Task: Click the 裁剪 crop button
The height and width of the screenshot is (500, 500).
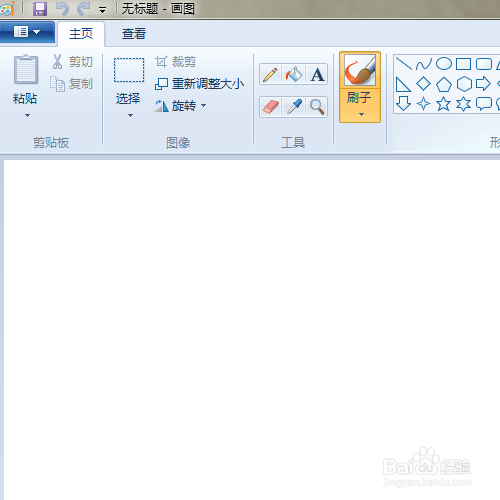Action: (x=175, y=62)
